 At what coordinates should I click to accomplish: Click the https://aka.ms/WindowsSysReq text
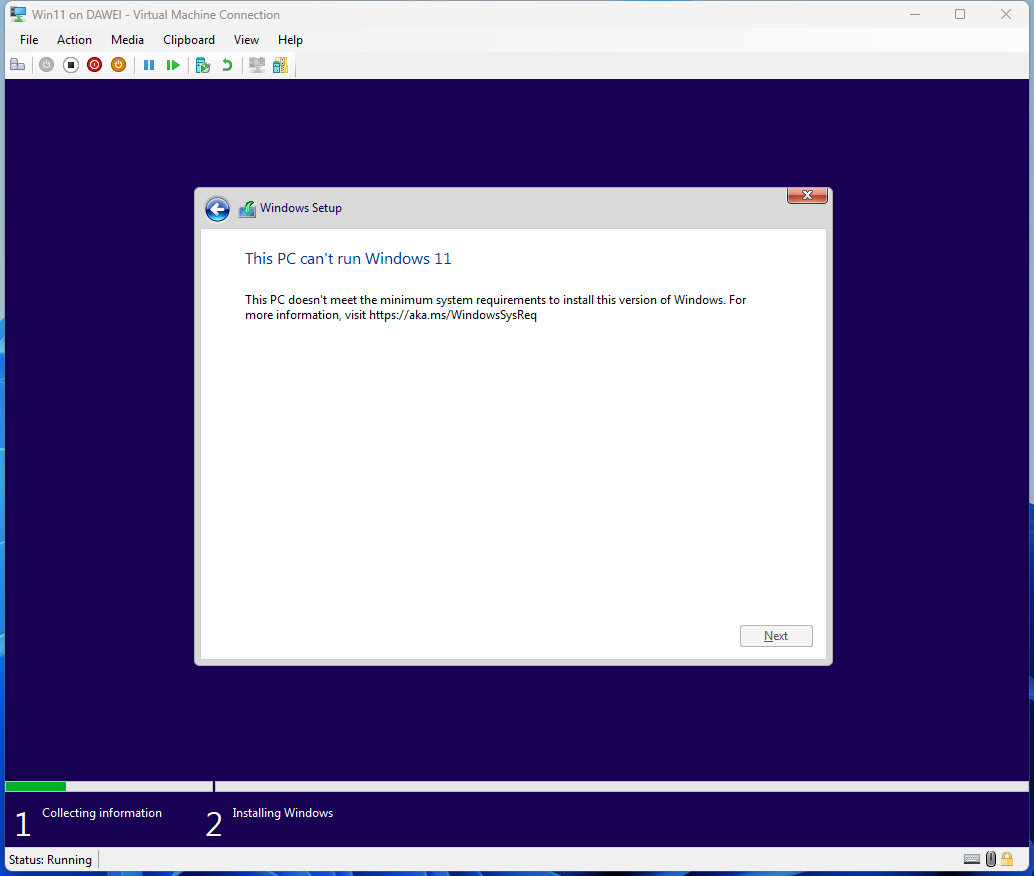[453, 315]
